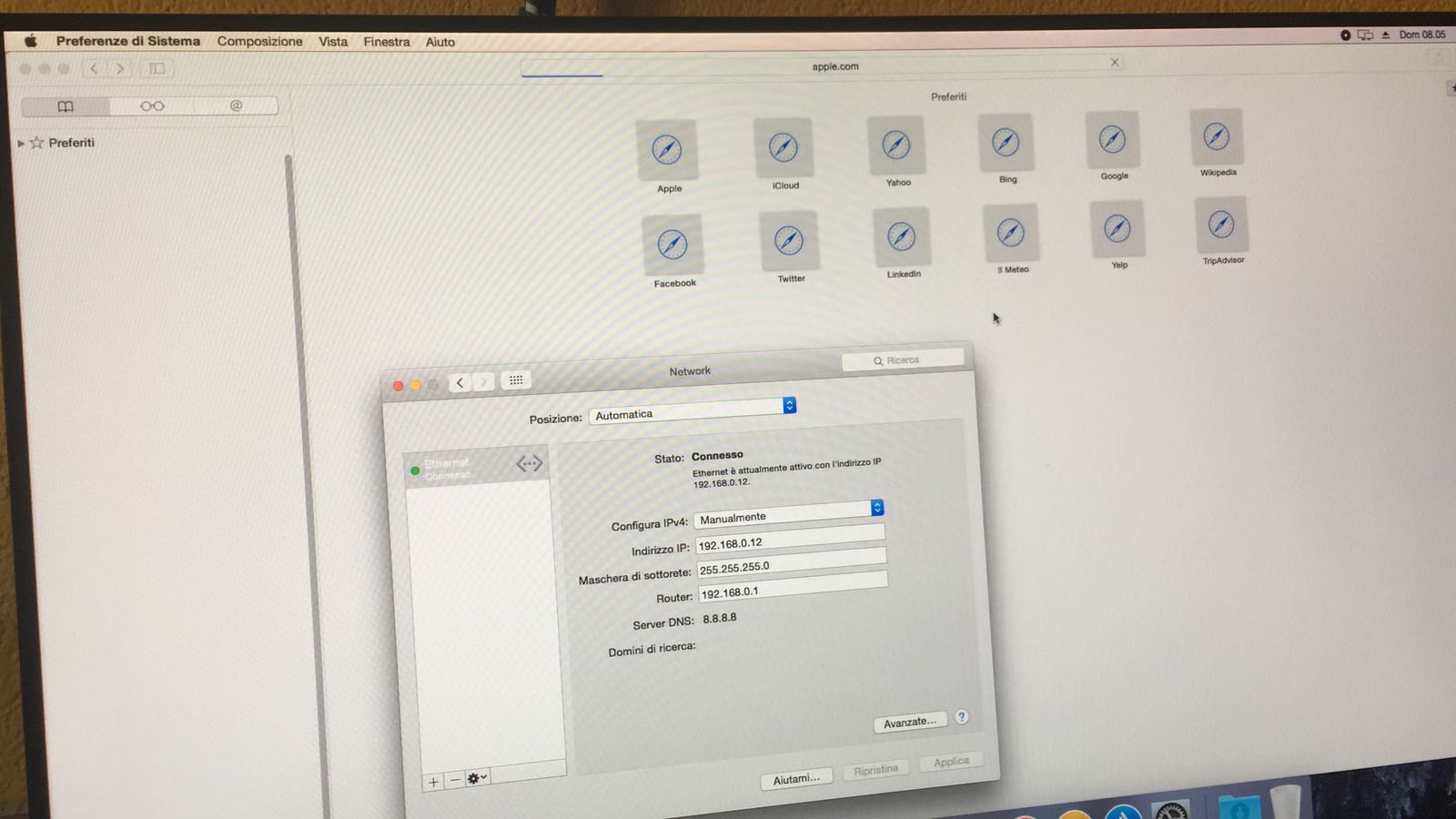This screenshot has width=1456, height=819.
Task: Open the iCloud favorite in Safari
Action: click(784, 147)
